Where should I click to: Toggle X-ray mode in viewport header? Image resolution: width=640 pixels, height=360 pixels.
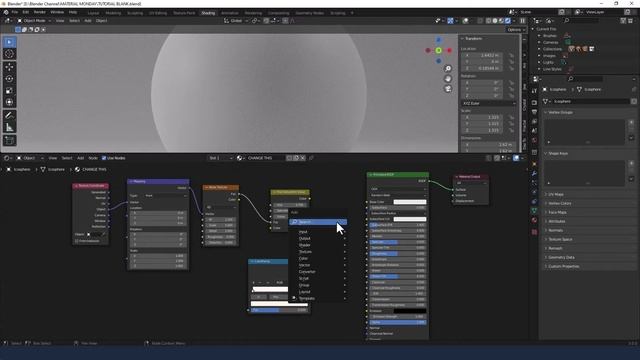point(480,20)
